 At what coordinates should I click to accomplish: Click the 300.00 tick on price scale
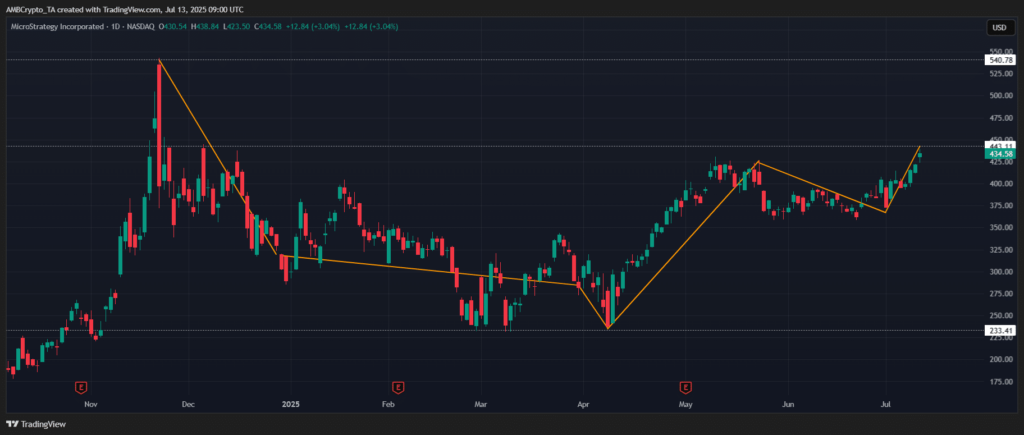tap(1000, 271)
